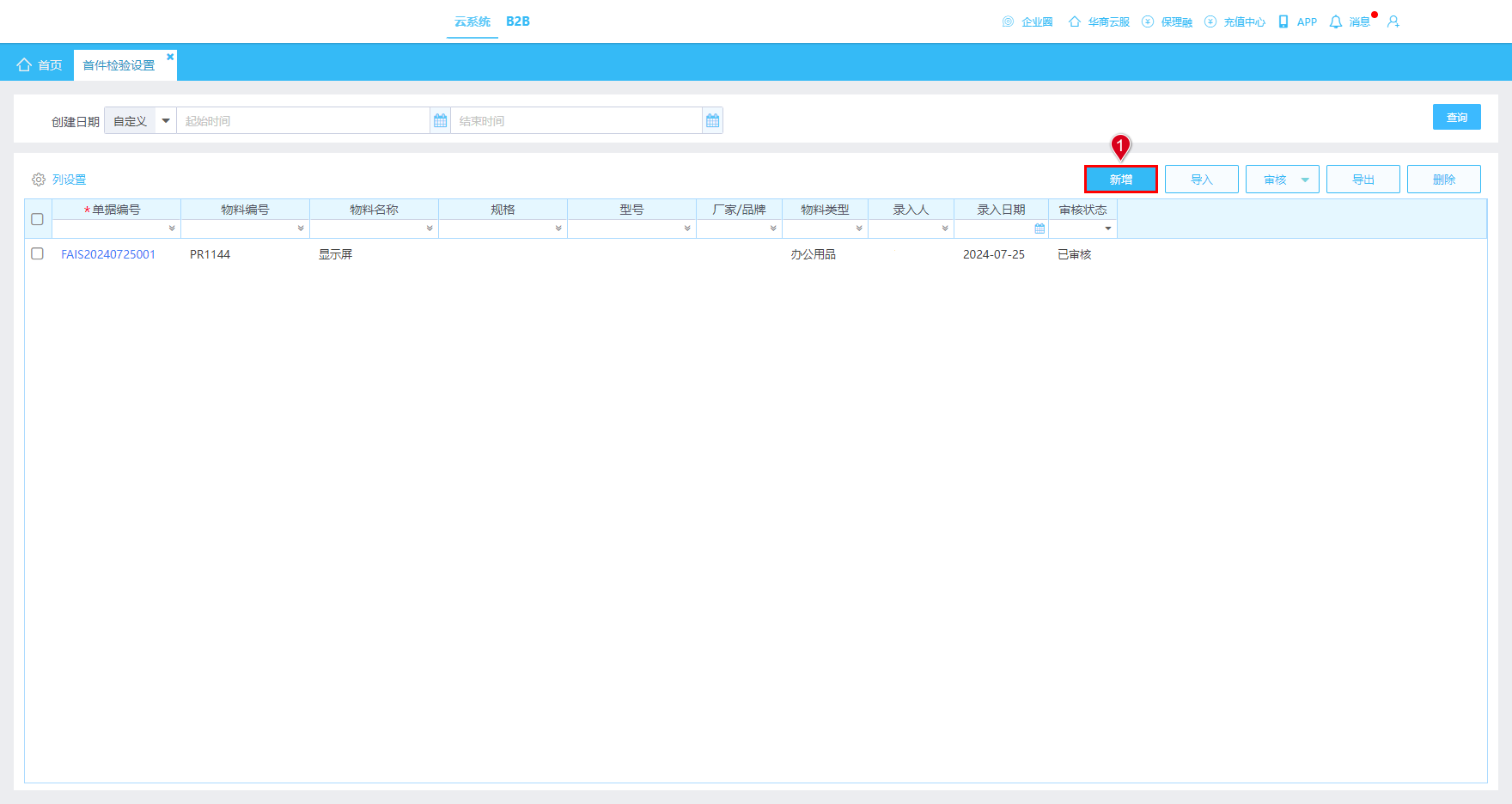The width and height of the screenshot is (1512, 804).
Task: Open 列设置 column settings gear
Action: point(39,180)
